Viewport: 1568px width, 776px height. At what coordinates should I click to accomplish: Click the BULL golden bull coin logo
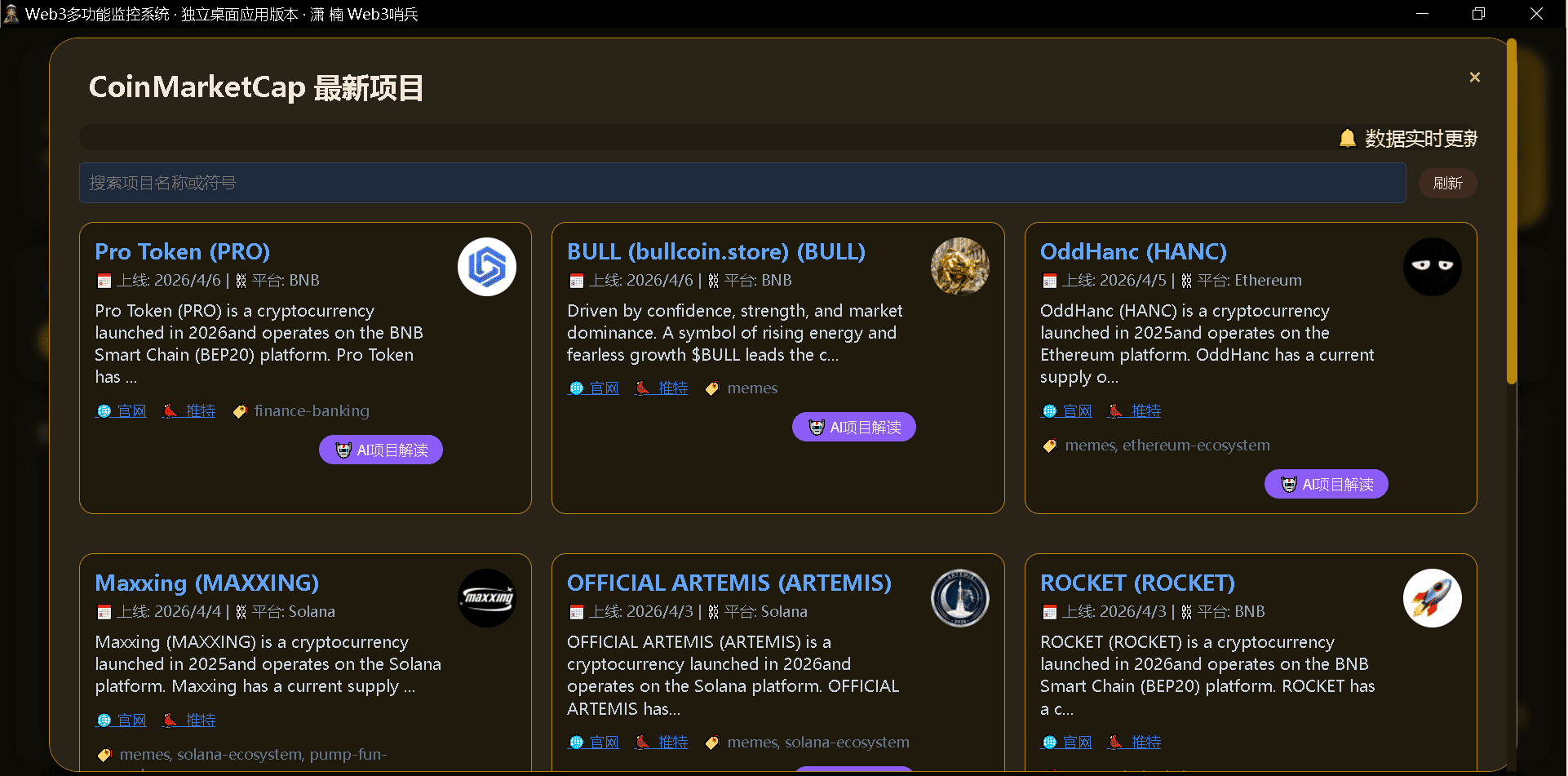[959, 267]
